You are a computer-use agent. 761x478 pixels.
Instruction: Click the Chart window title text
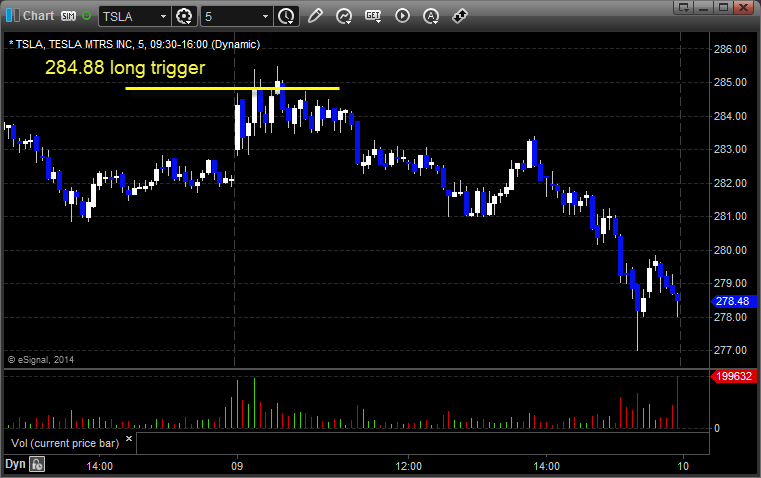[38, 16]
